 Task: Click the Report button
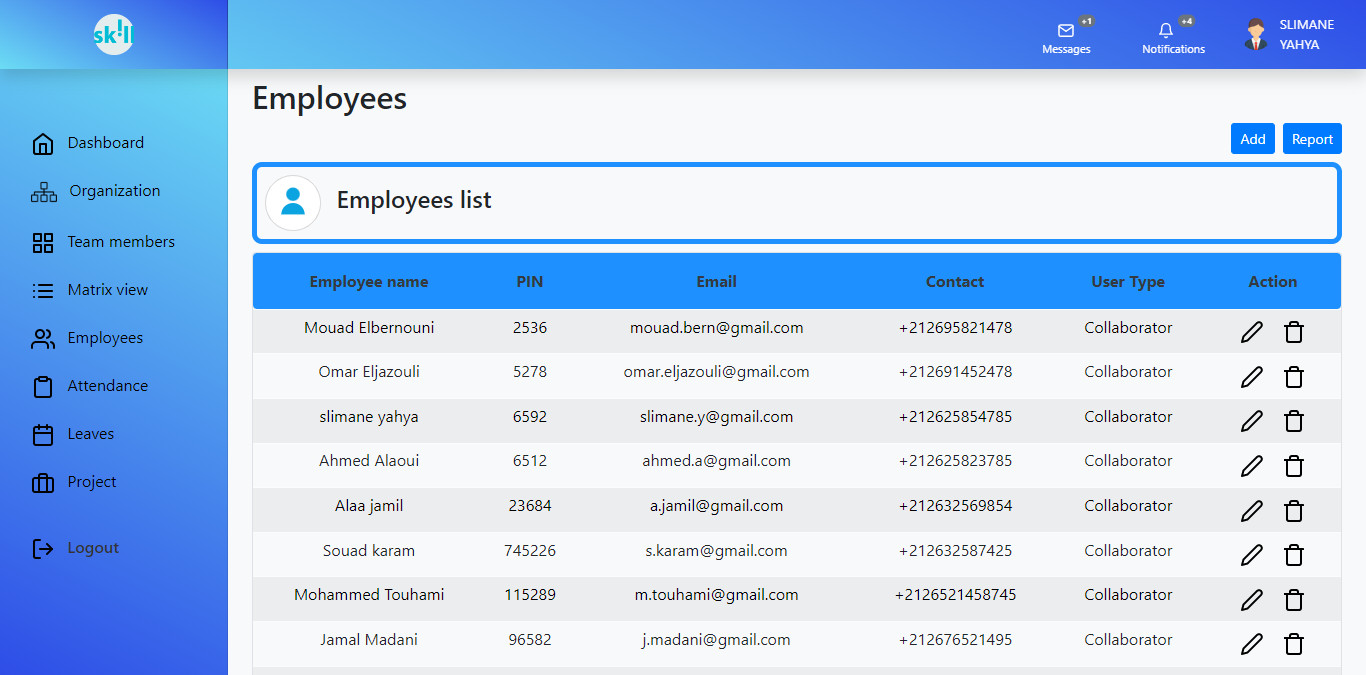(x=1312, y=139)
